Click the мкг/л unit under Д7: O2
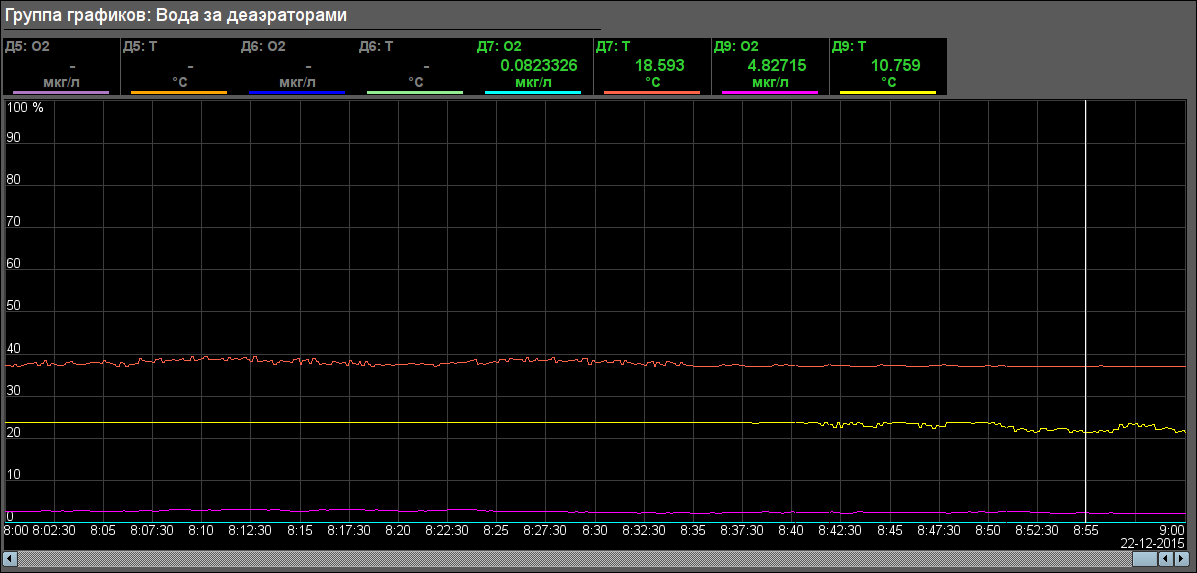Screen dimensions: 1197x573 pos(534,82)
